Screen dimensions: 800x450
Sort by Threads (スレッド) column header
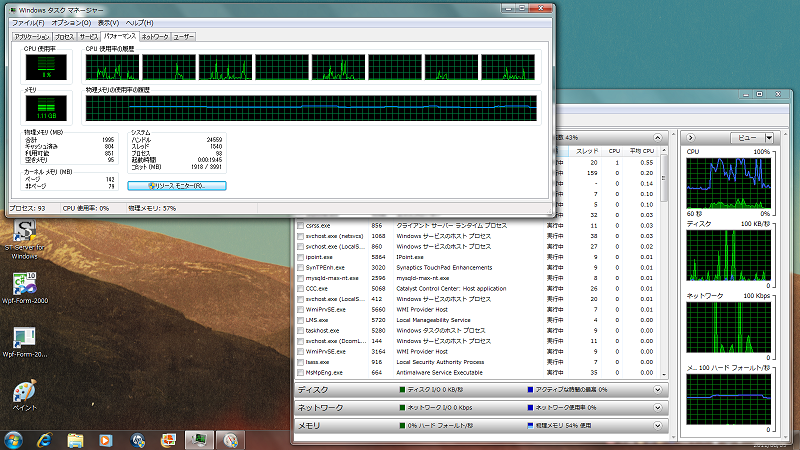(x=586, y=151)
